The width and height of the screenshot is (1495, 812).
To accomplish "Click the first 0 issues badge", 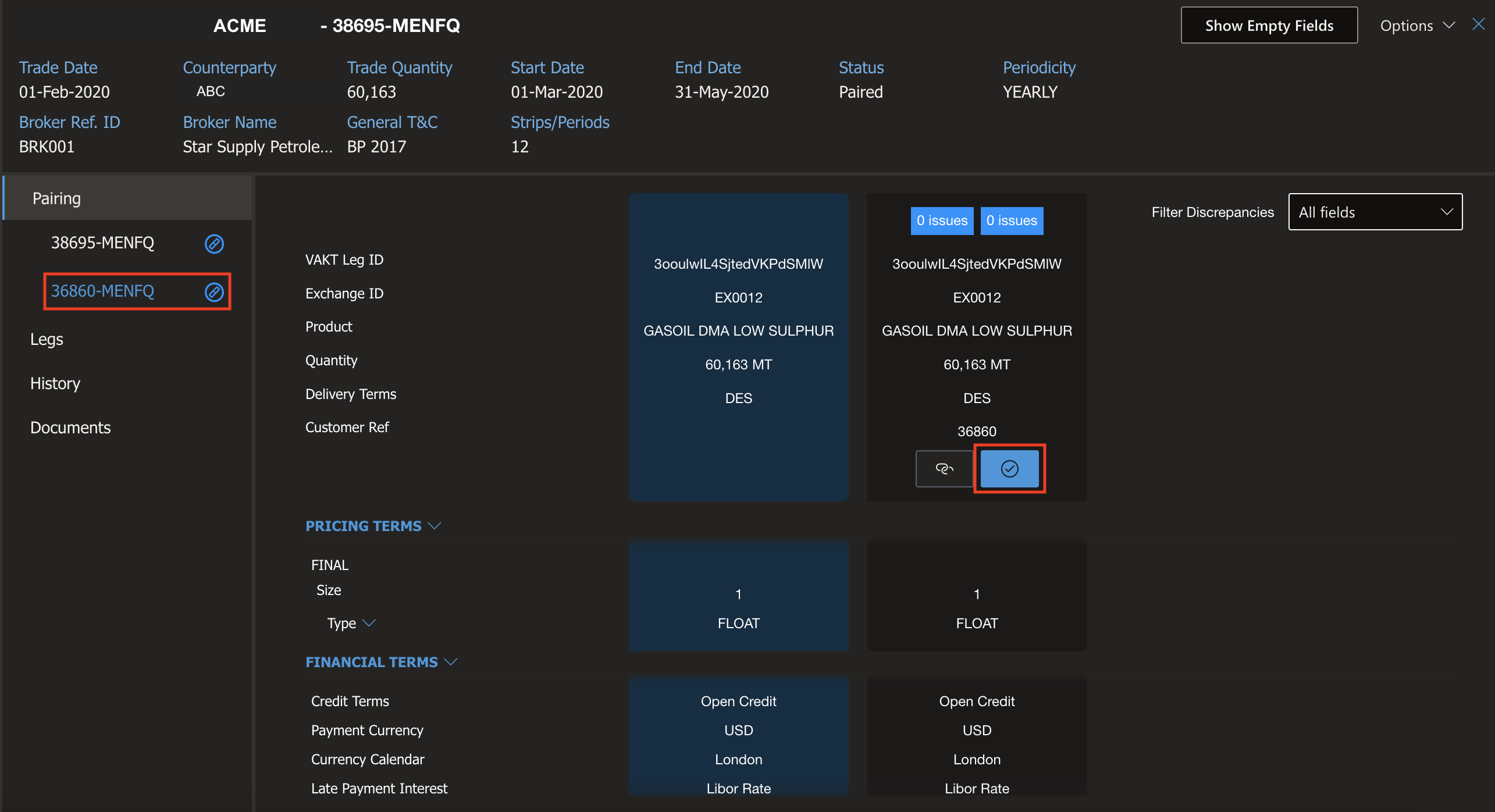I will 942,221.
